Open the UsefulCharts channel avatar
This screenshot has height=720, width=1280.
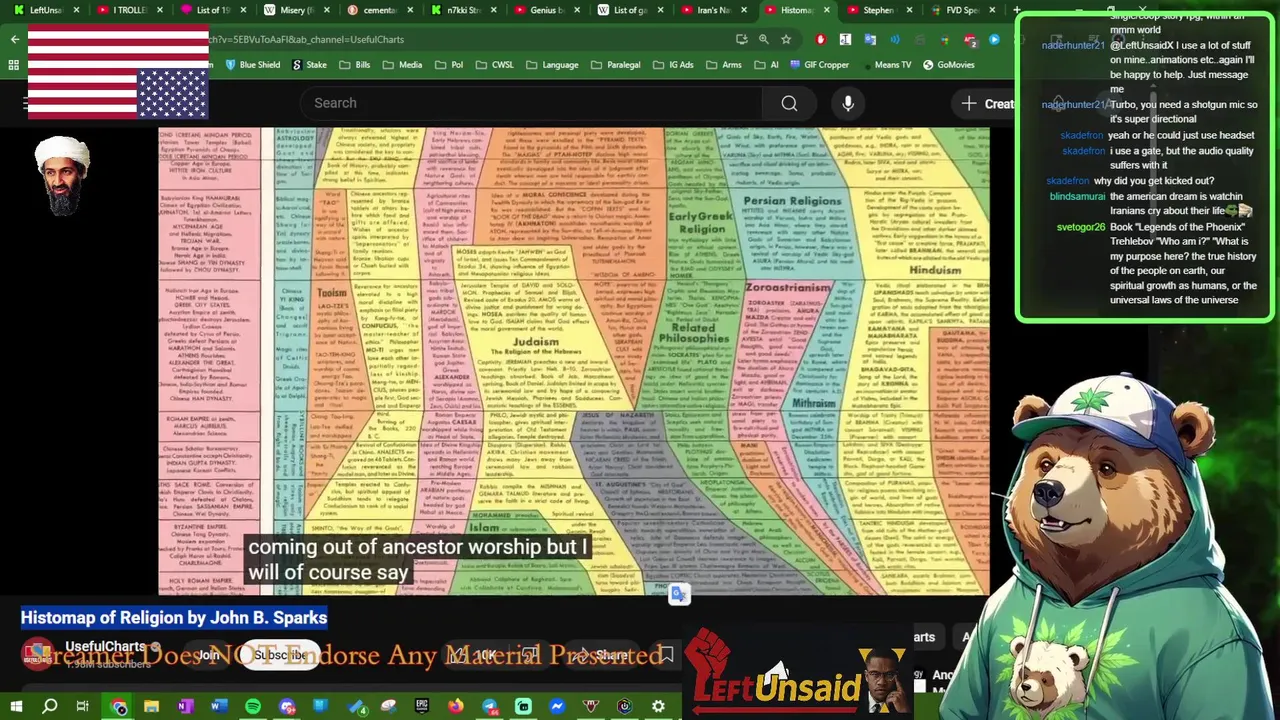click(38, 655)
